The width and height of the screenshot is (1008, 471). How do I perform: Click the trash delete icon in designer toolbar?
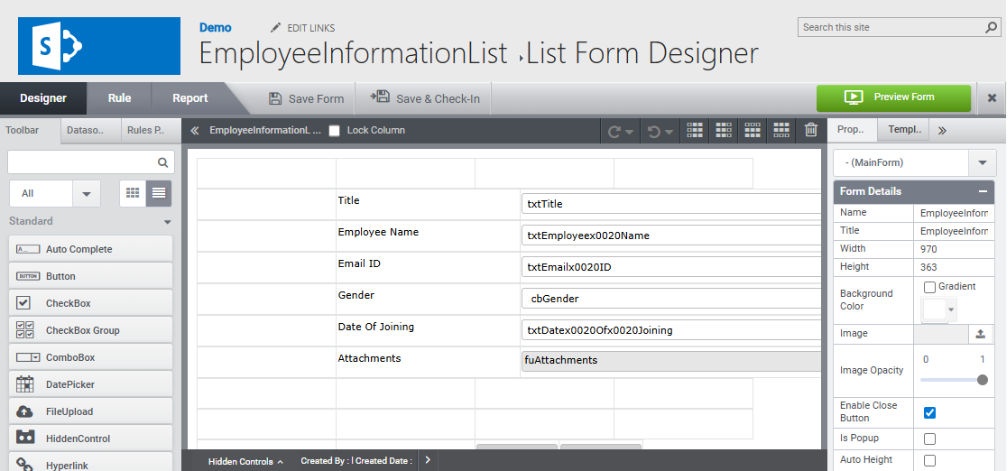811,130
